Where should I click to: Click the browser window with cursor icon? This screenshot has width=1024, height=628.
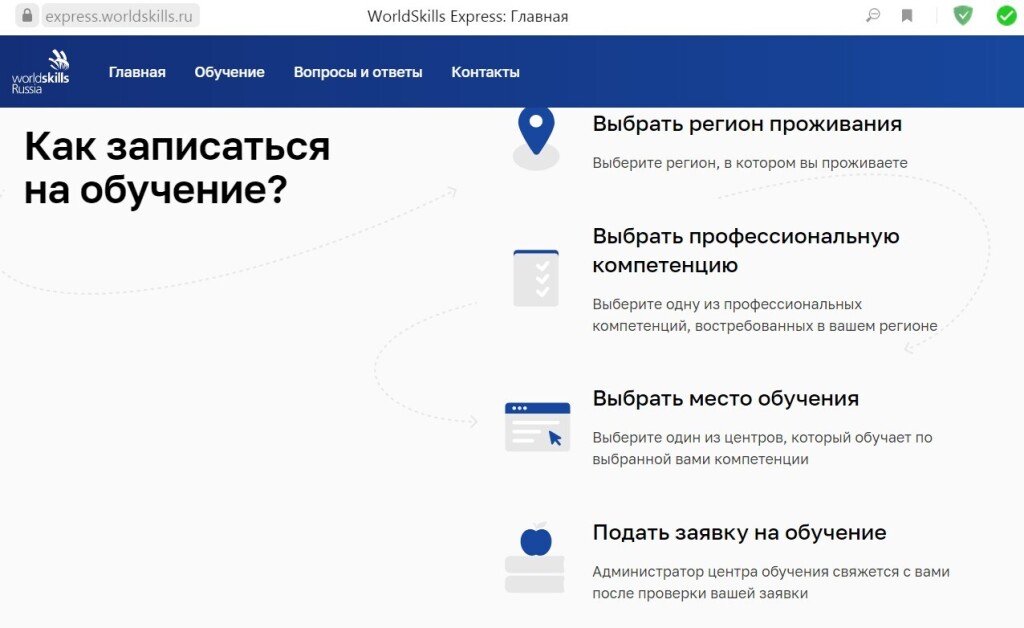pyautogui.click(x=537, y=426)
